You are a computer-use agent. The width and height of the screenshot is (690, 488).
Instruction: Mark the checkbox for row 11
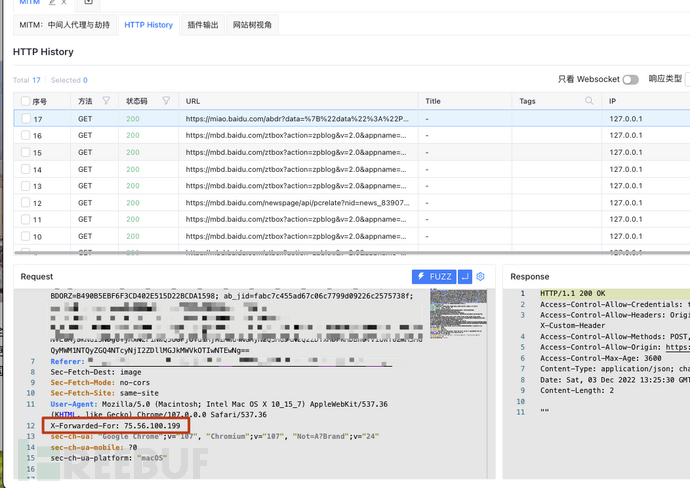(x=26, y=219)
